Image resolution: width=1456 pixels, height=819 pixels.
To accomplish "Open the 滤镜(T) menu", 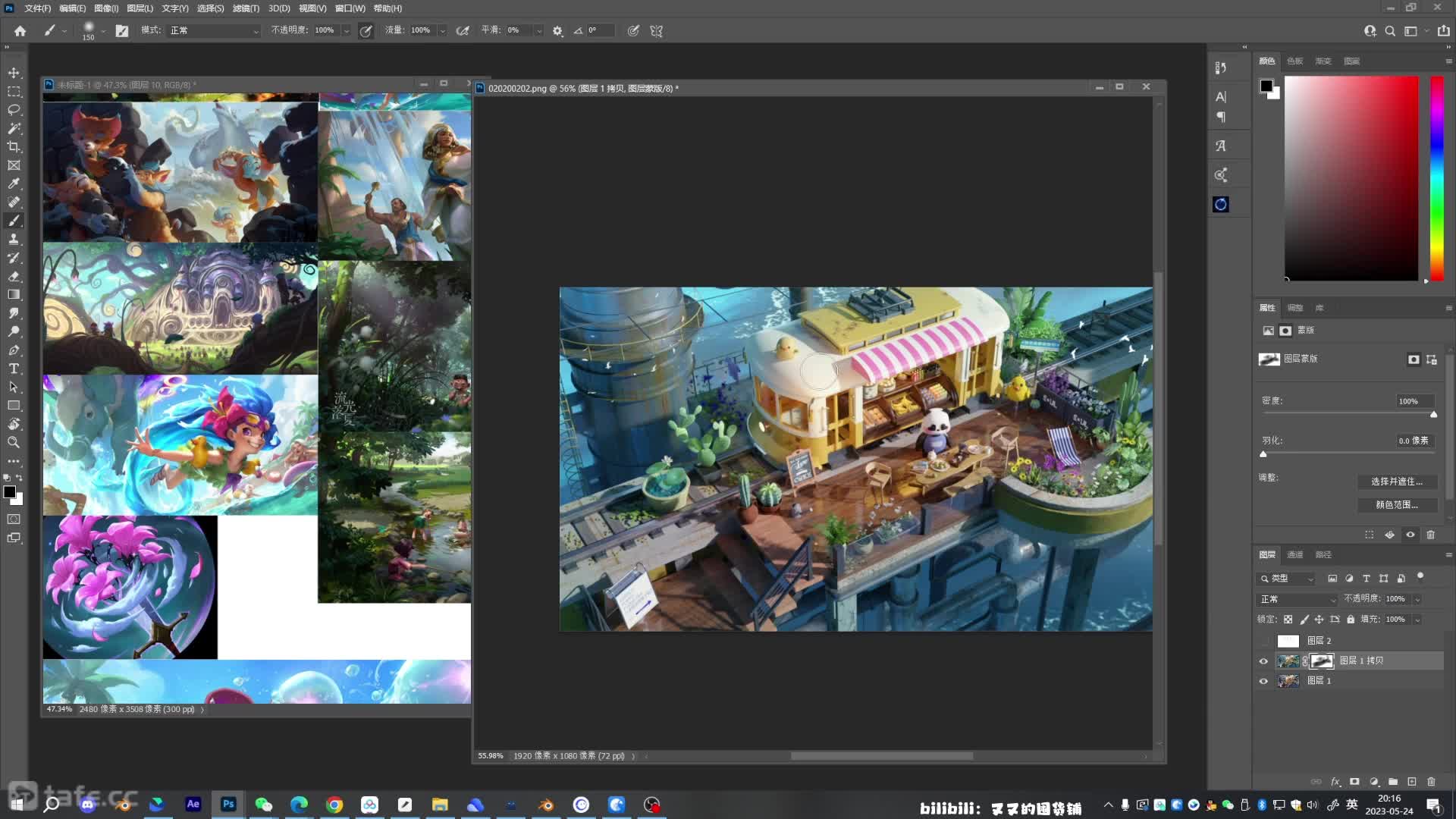I will tap(246, 8).
